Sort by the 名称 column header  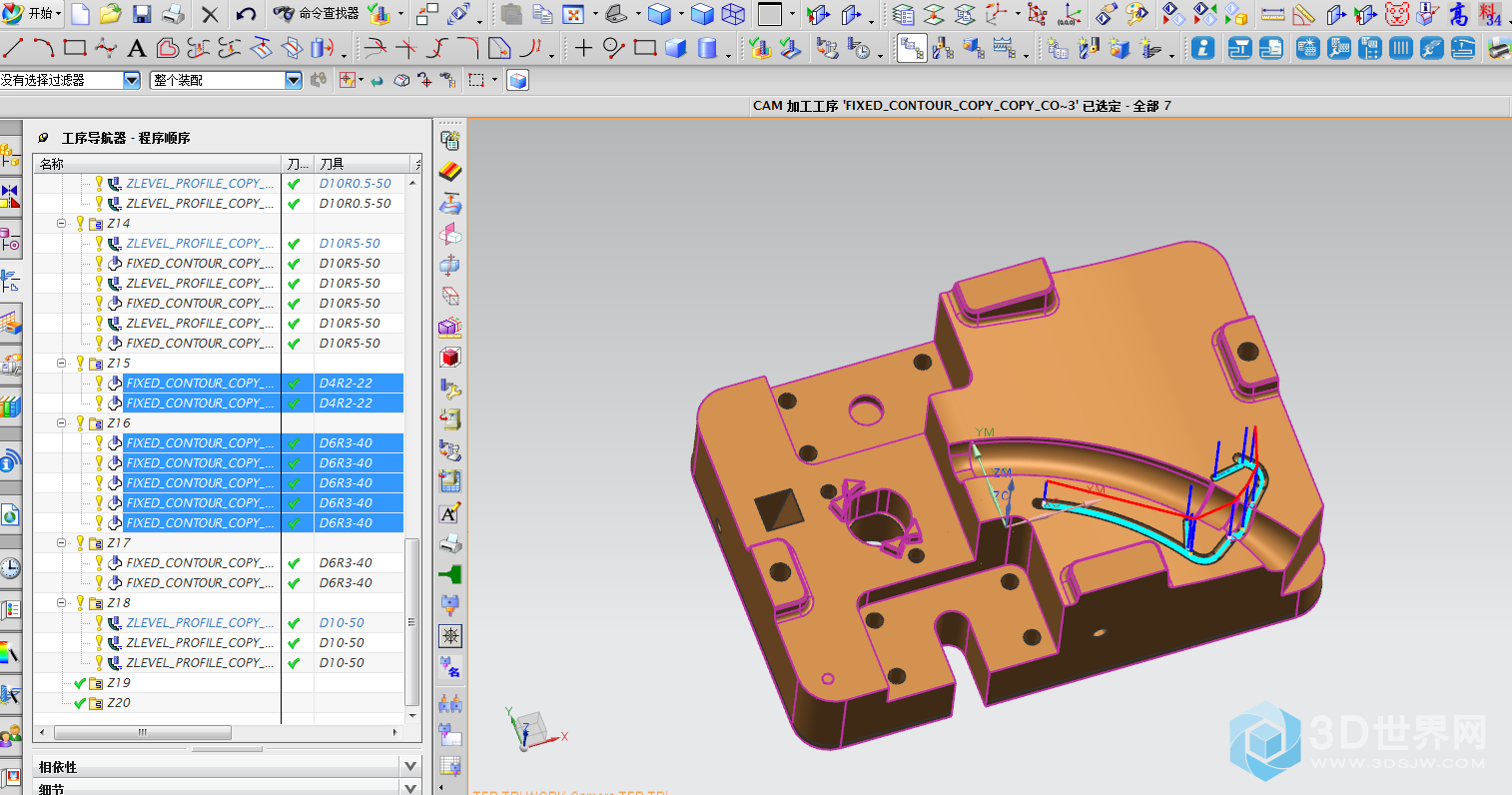pos(158,164)
